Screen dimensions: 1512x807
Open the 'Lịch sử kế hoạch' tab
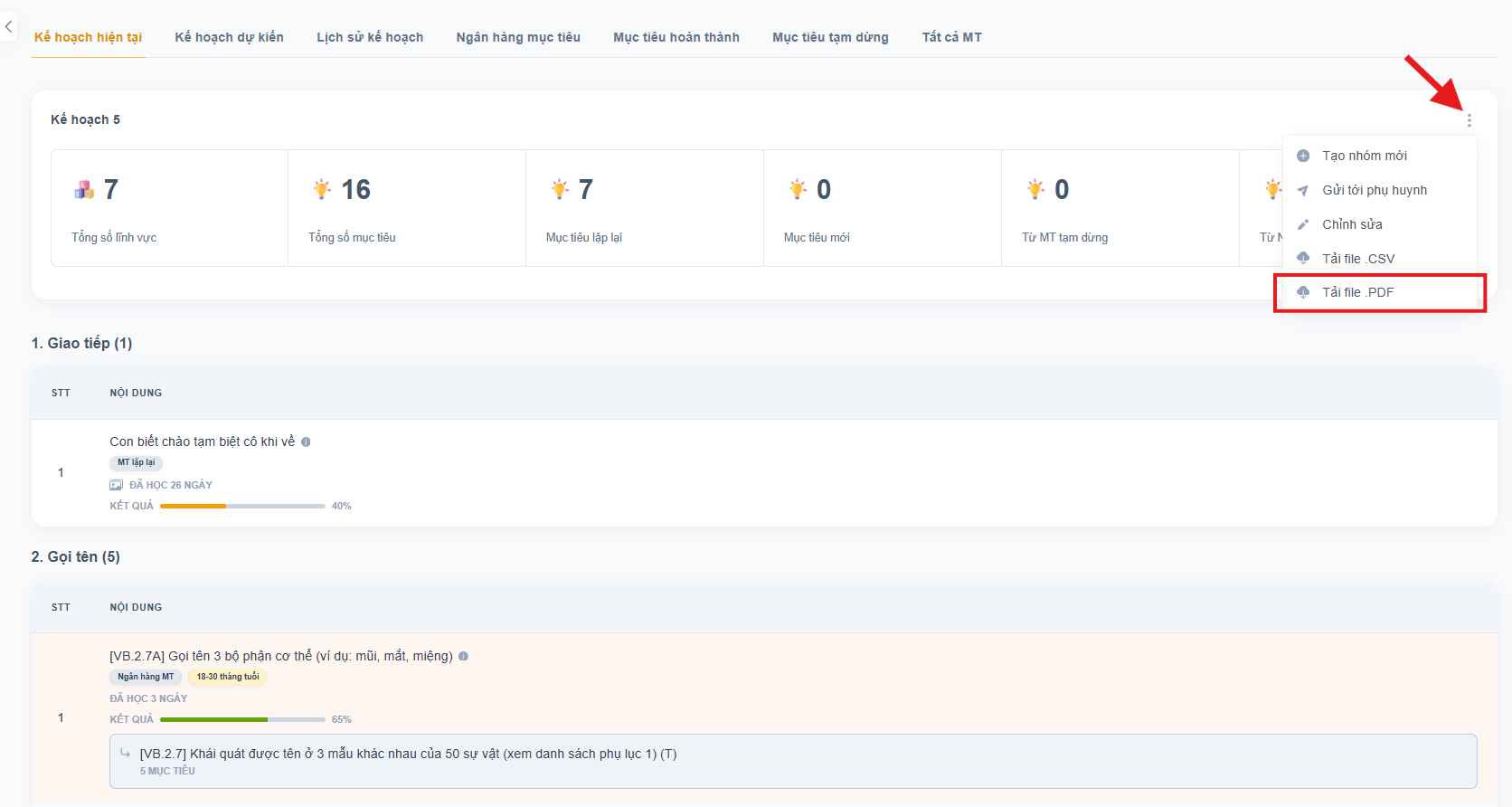(x=370, y=37)
